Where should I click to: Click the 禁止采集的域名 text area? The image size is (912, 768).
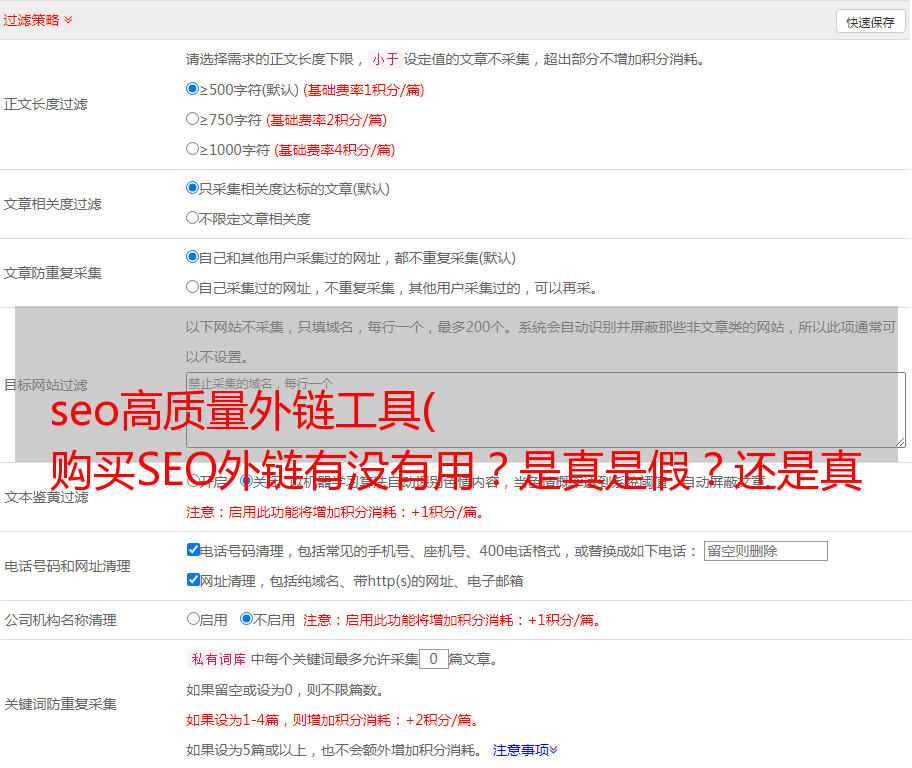point(545,410)
